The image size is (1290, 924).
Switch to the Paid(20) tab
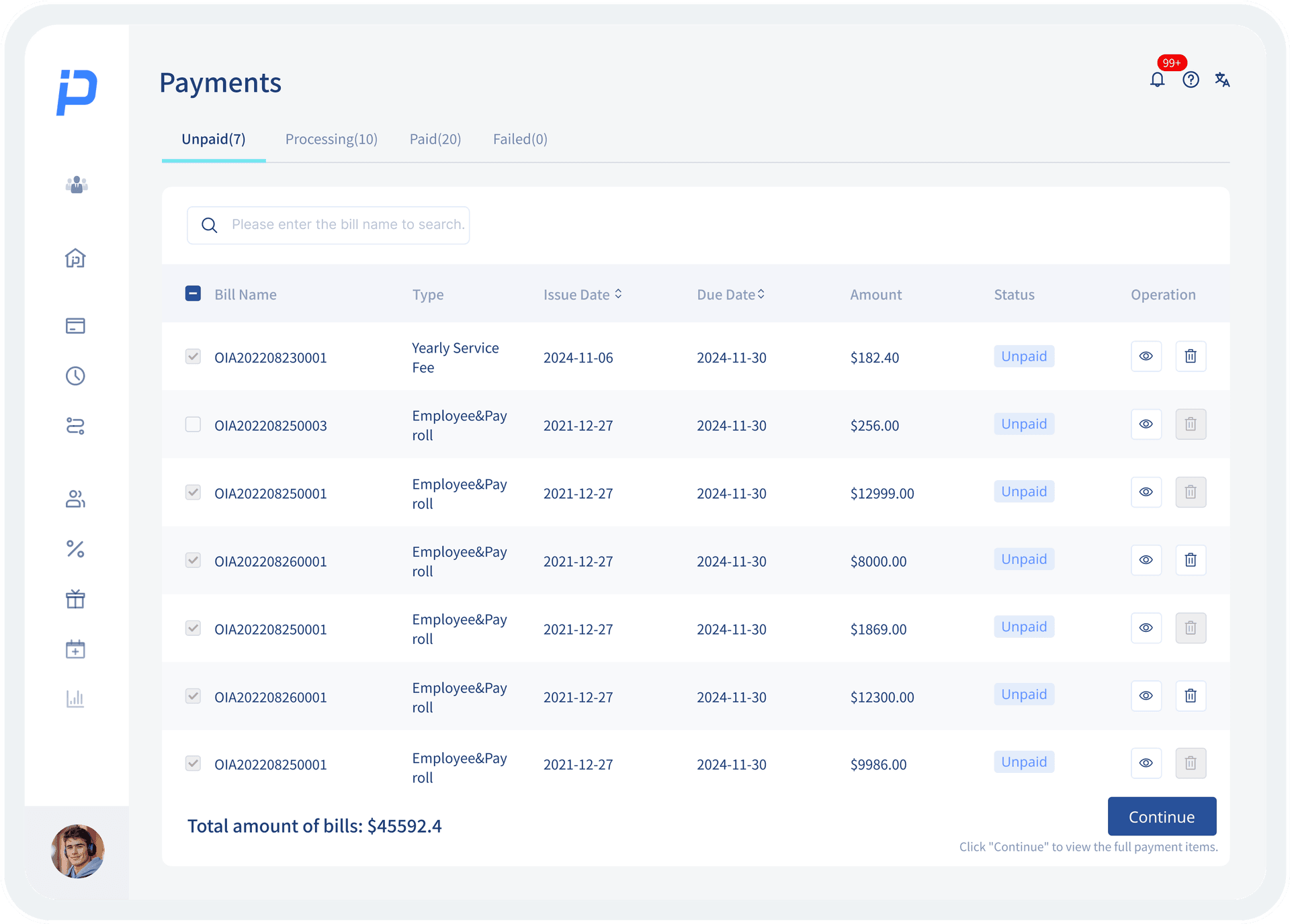click(x=435, y=139)
